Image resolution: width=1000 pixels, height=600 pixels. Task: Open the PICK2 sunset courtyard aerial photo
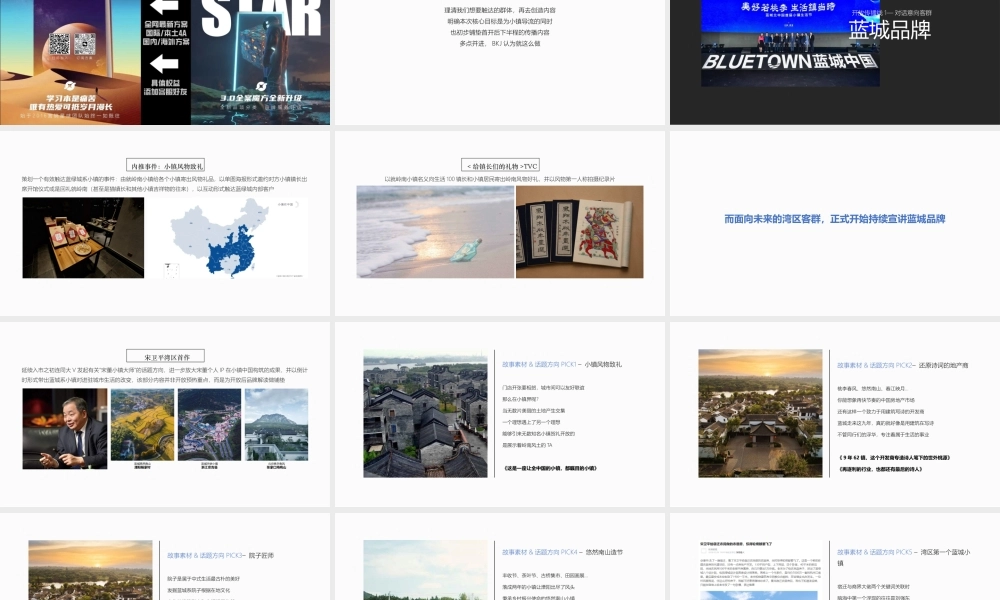pos(760,399)
